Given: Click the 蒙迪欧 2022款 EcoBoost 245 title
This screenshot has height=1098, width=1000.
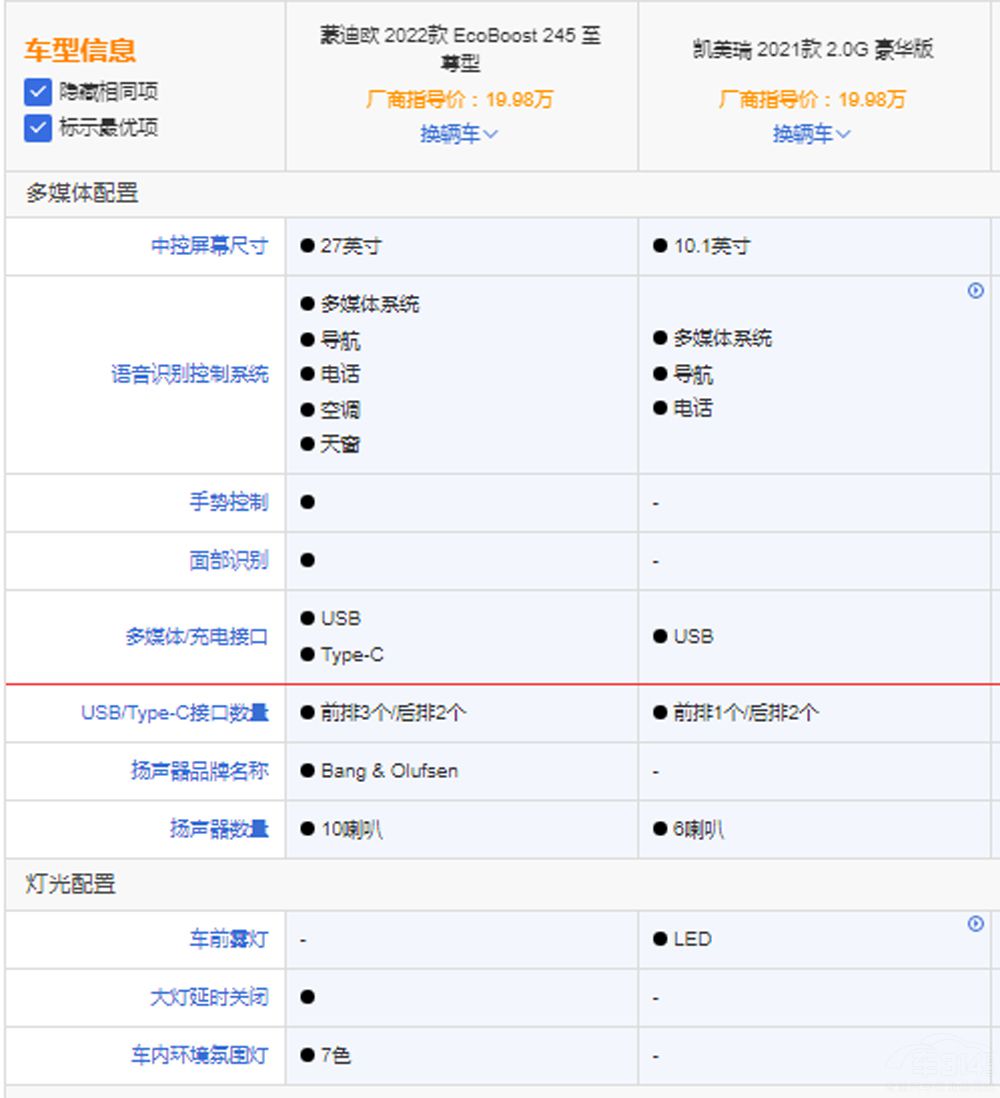Looking at the screenshot, I should pos(461,49).
